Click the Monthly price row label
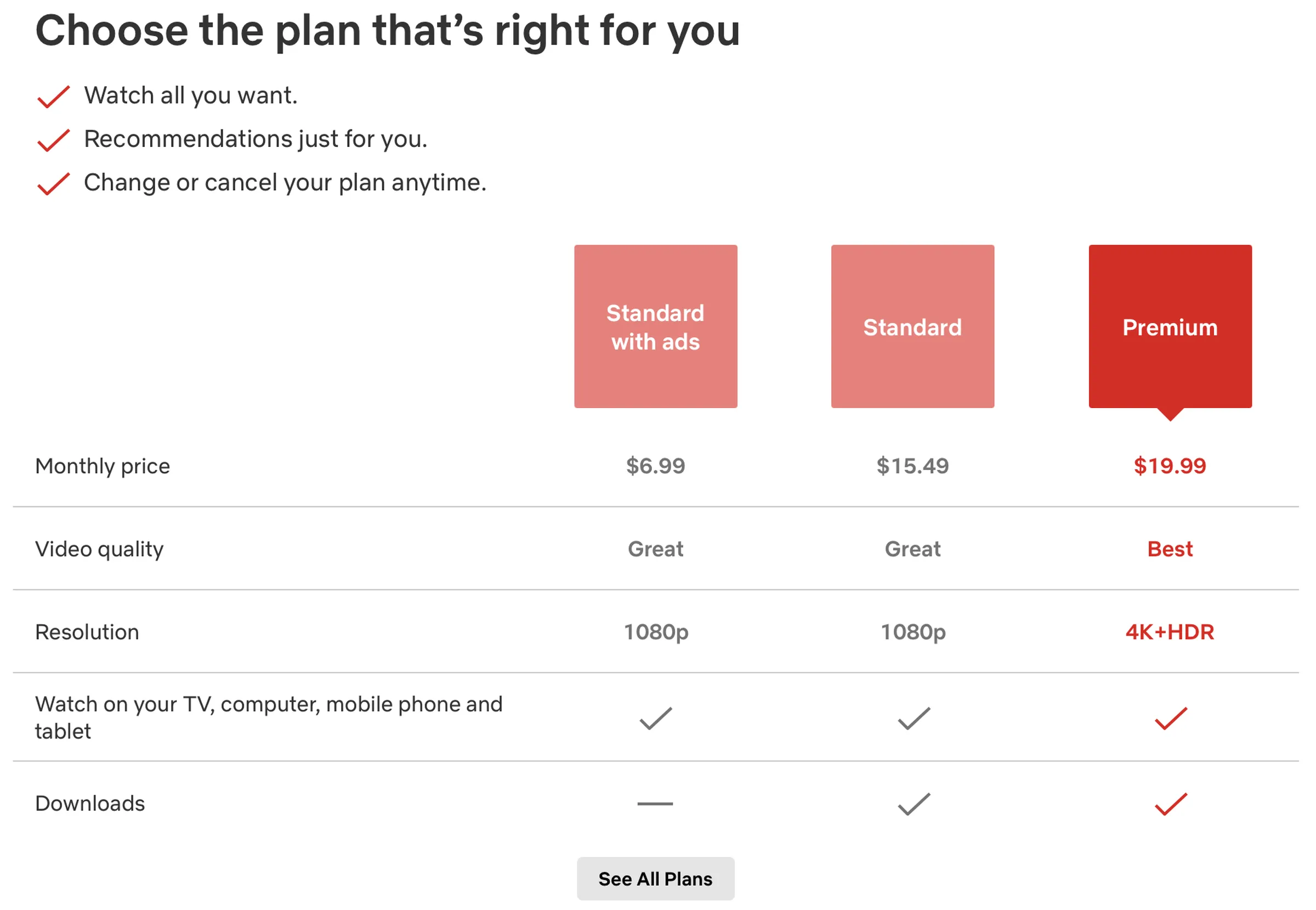Viewport: 1316px width, 910px height. point(103,466)
